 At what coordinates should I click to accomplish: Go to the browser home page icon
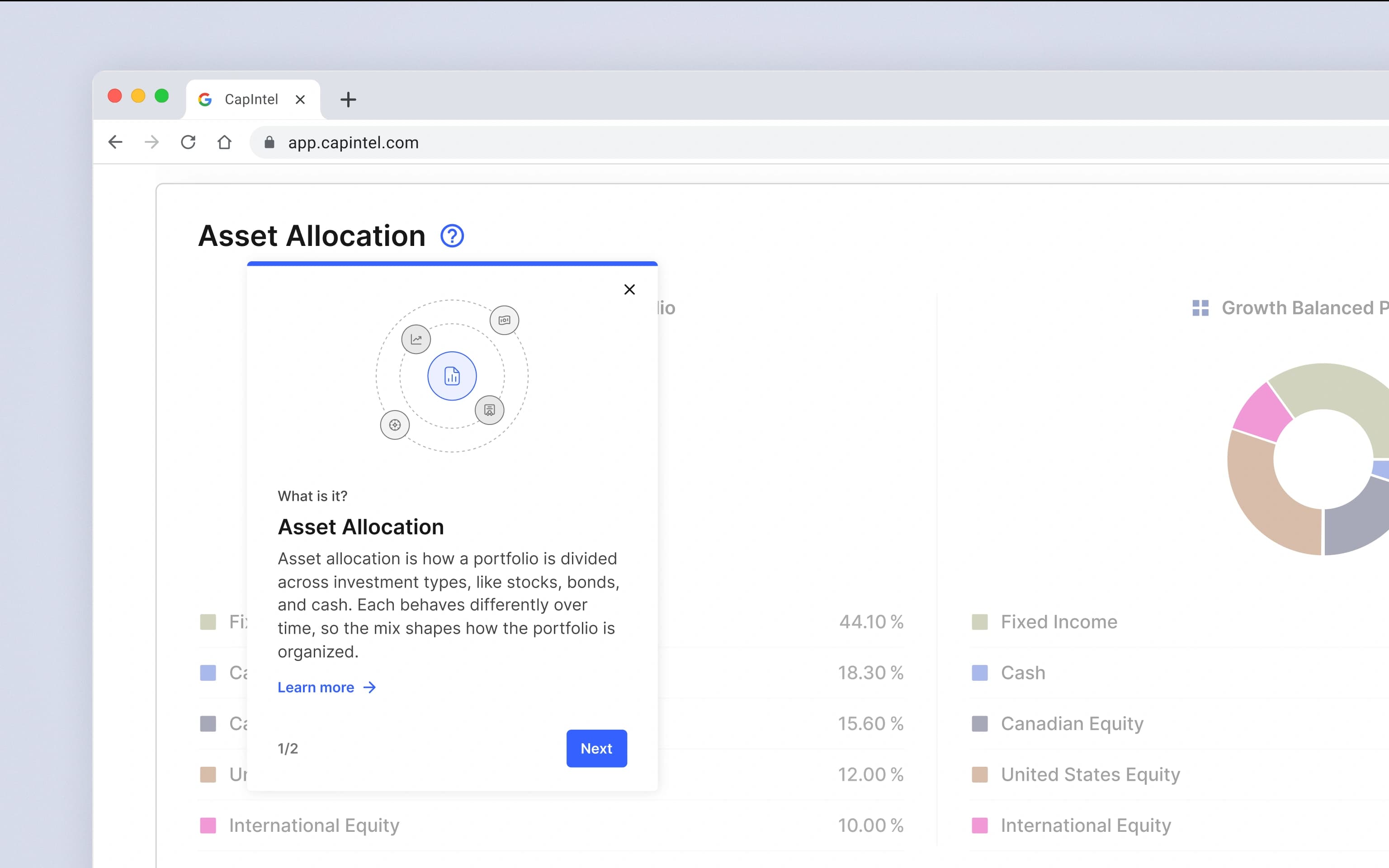(x=224, y=142)
